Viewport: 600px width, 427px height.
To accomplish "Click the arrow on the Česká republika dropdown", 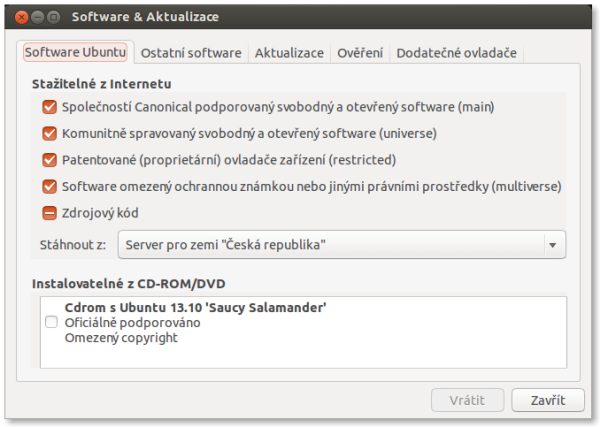I will [x=551, y=245].
